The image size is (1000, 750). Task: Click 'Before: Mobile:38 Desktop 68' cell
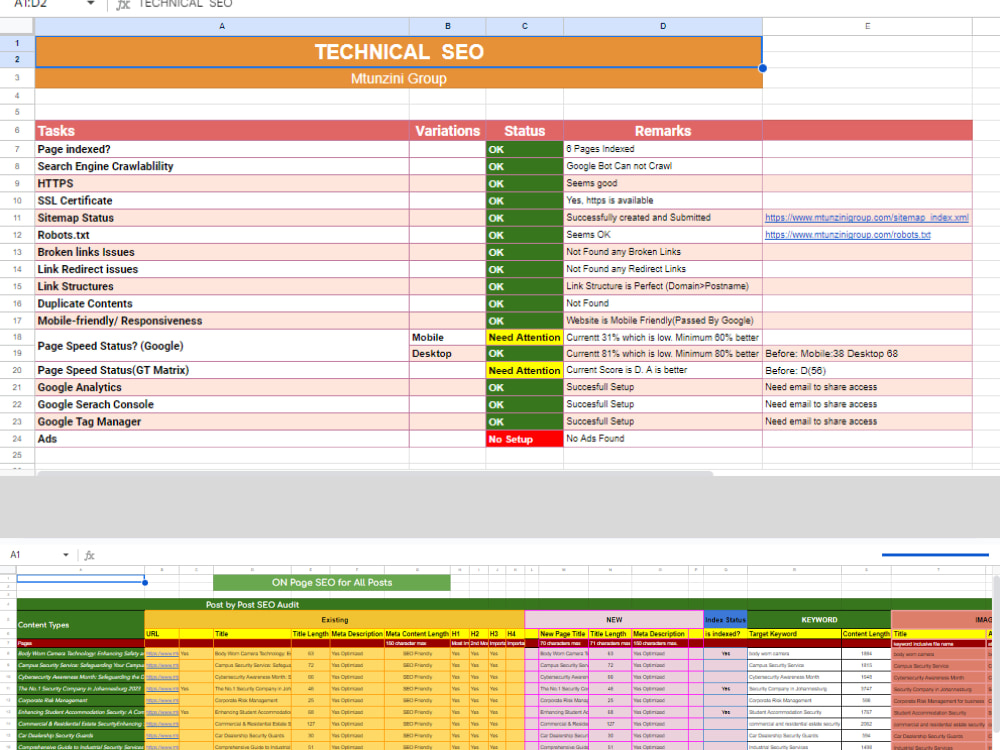click(x=867, y=353)
